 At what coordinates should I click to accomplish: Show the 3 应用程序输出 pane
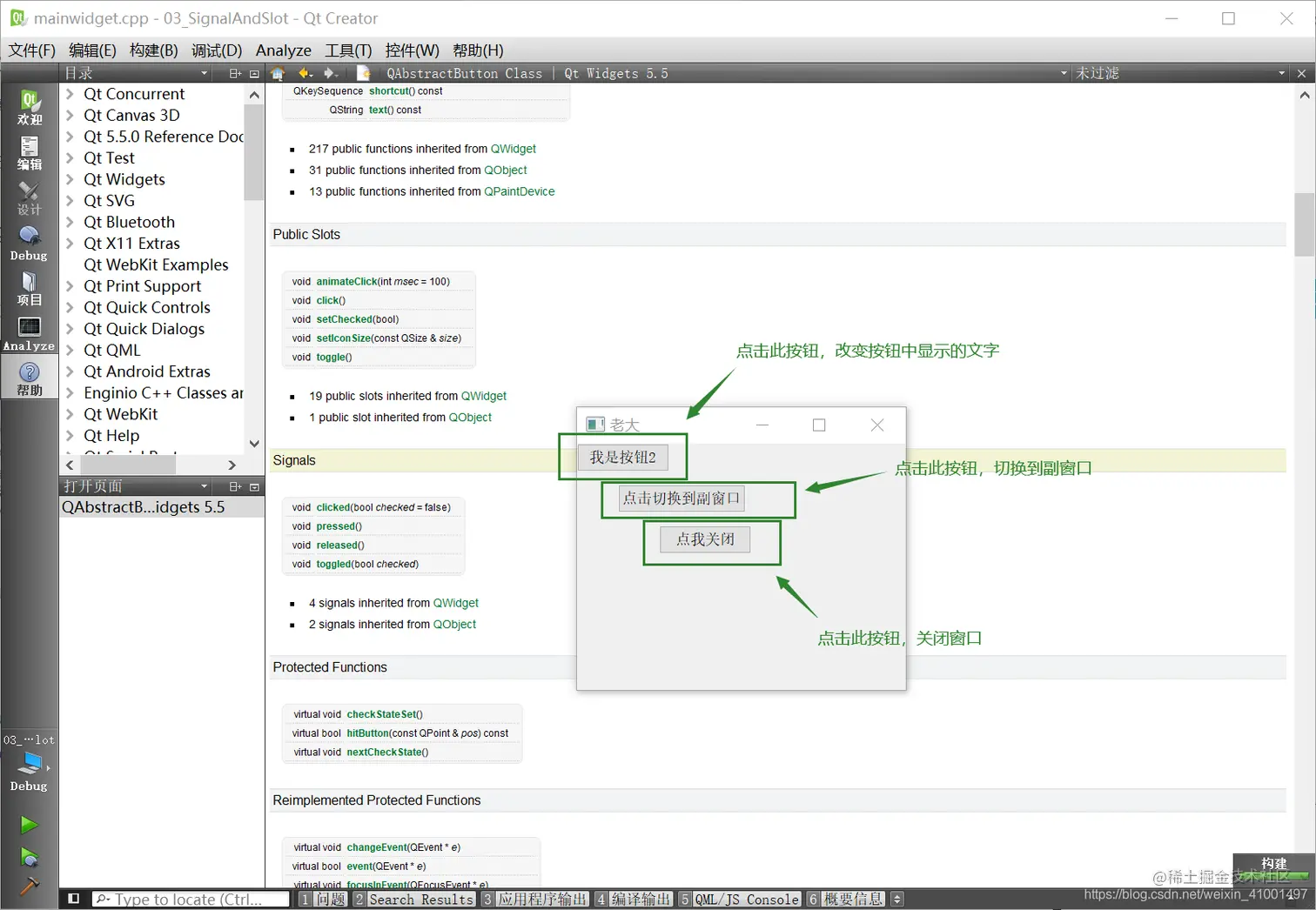pos(535,900)
